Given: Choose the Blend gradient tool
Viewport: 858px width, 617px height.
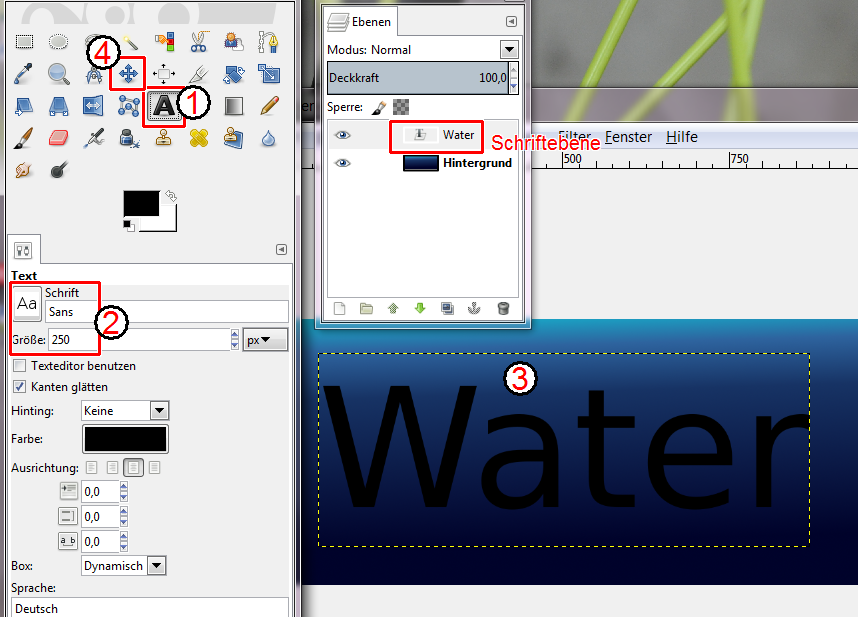Looking at the screenshot, I should (x=234, y=106).
